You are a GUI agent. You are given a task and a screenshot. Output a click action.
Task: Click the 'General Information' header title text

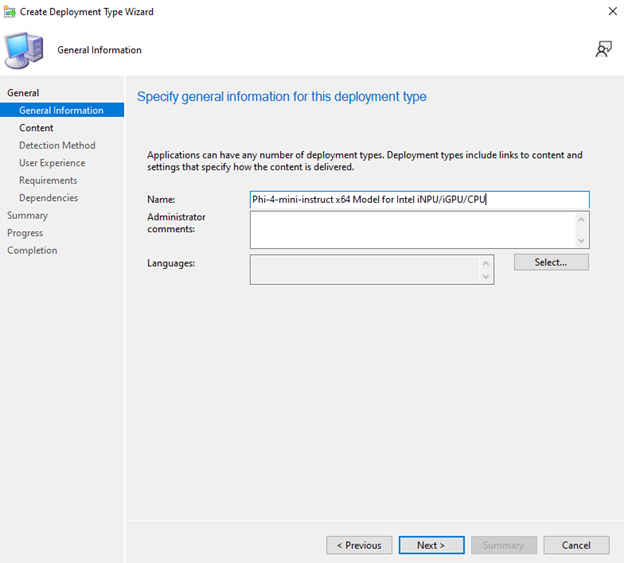click(x=99, y=50)
